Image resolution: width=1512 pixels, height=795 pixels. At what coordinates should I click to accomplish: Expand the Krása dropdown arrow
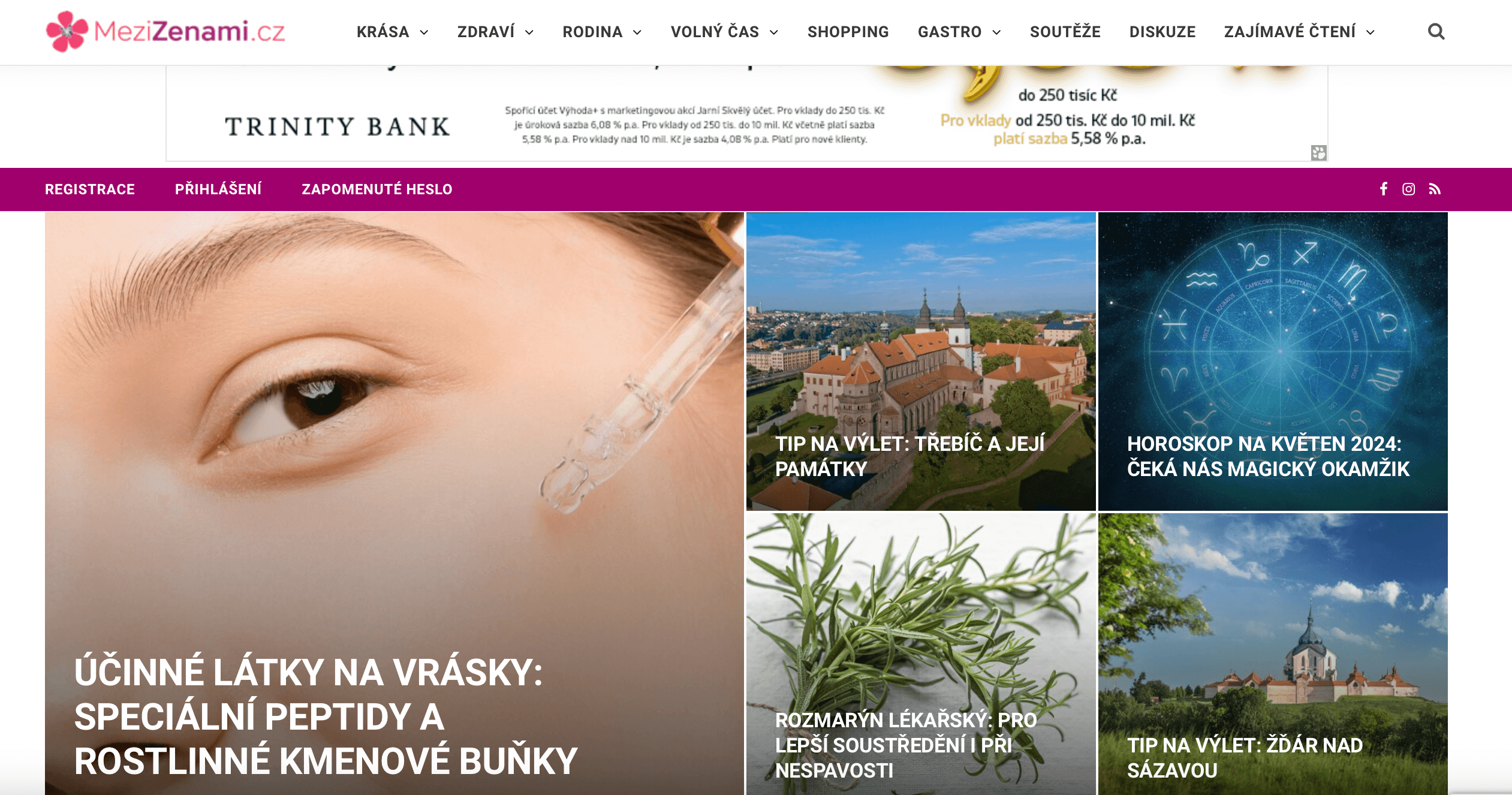424,32
